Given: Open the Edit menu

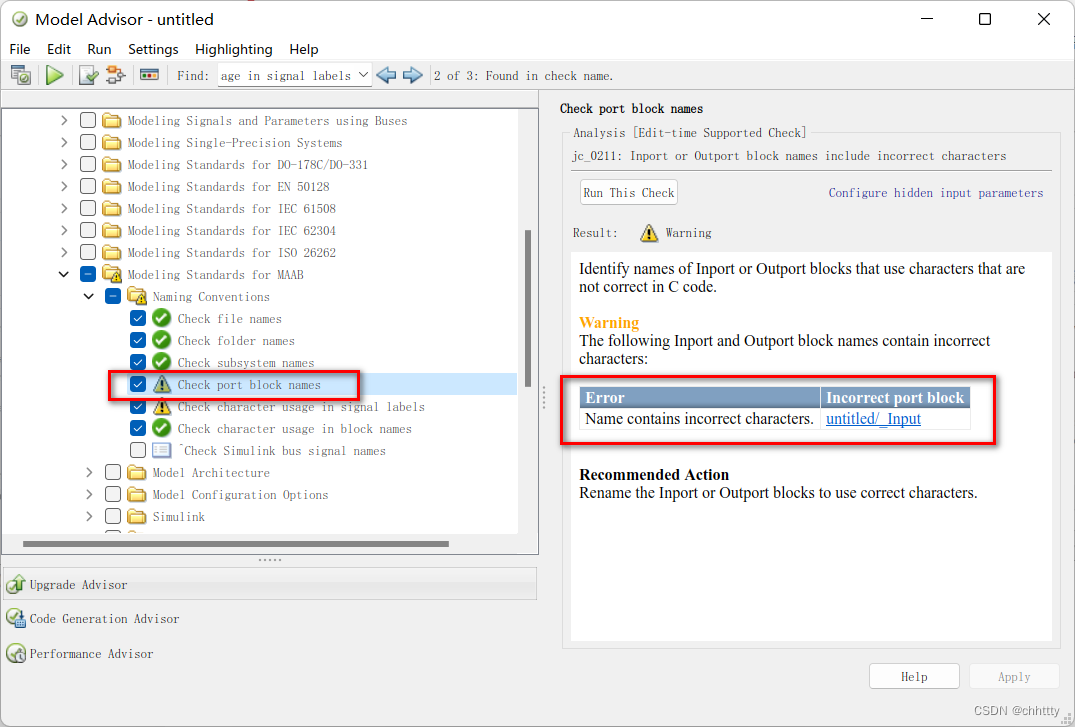Looking at the screenshot, I should click(x=59, y=49).
